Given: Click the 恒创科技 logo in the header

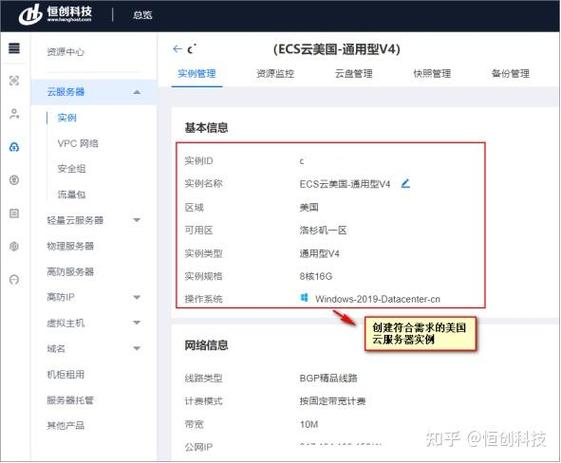Looking at the screenshot, I should pos(55,14).
